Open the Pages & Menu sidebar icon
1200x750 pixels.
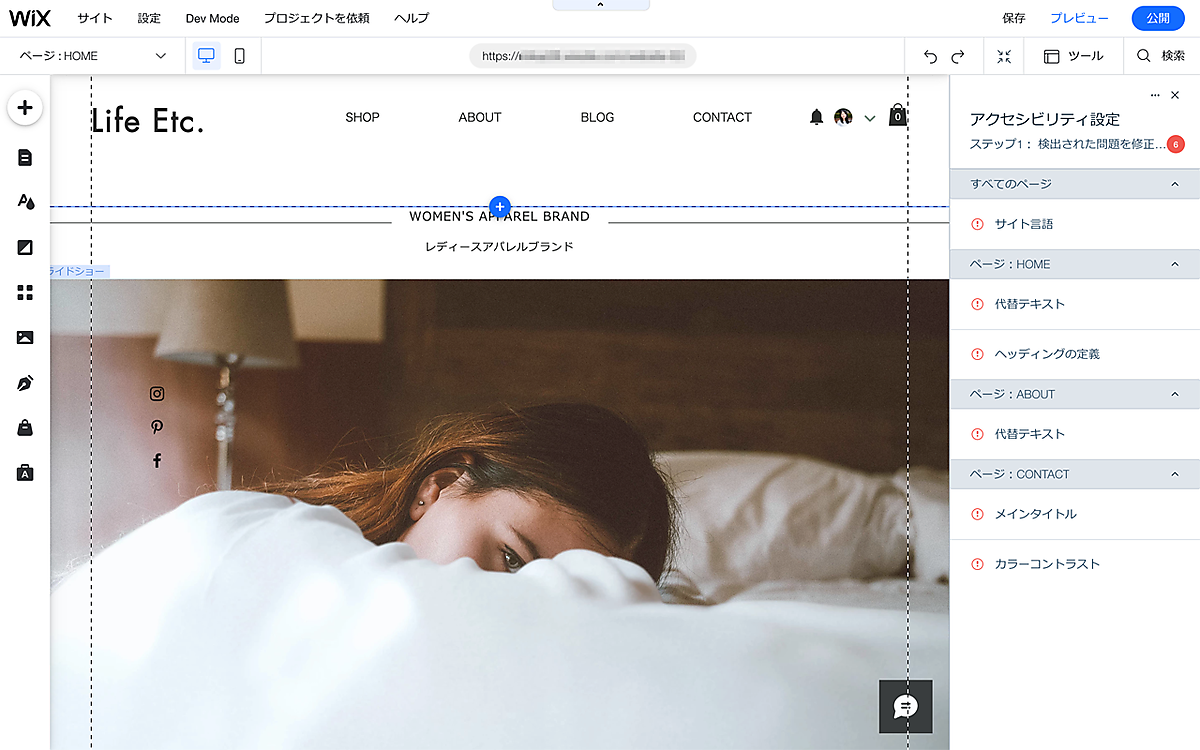point(25,157)
